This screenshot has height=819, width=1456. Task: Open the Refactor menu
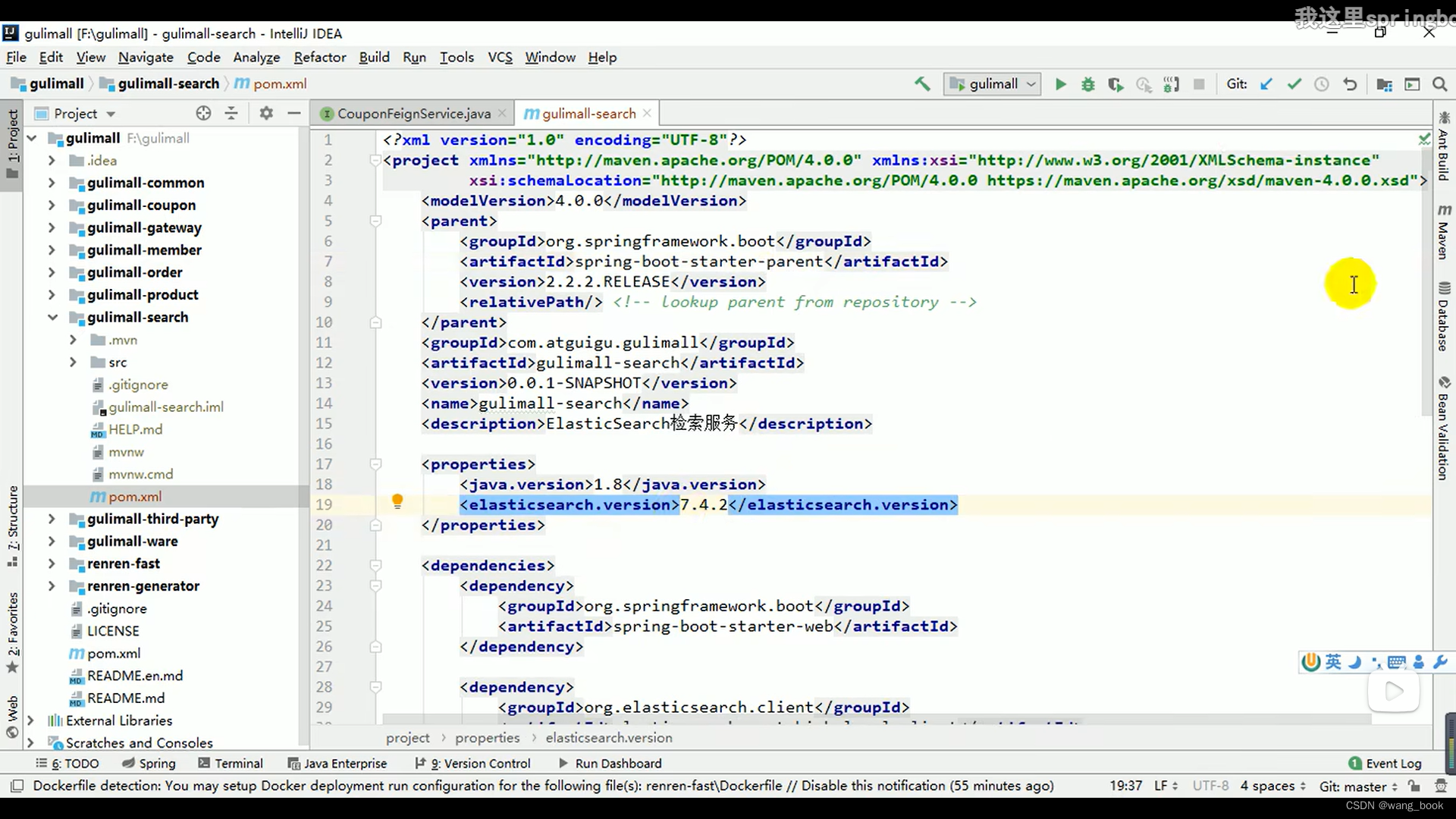(x=320, y=57)
